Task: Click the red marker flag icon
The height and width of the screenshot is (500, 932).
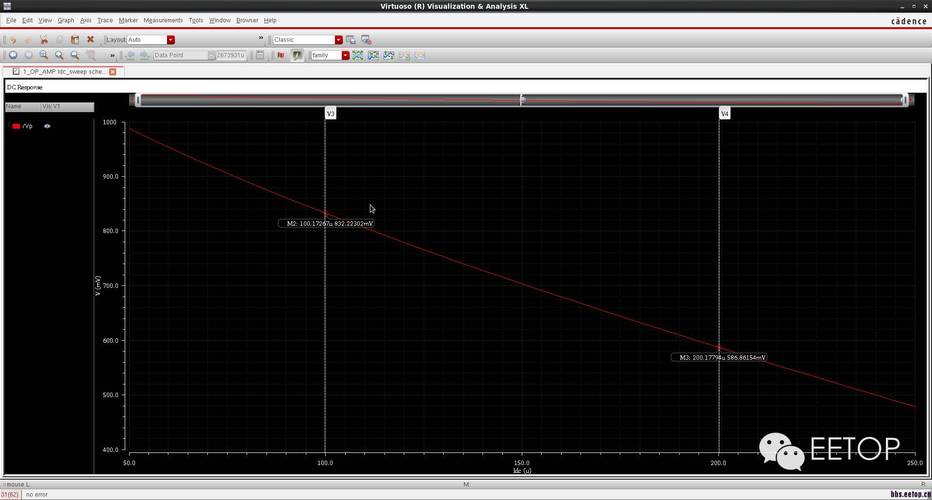Action: (x=281, y=56)
